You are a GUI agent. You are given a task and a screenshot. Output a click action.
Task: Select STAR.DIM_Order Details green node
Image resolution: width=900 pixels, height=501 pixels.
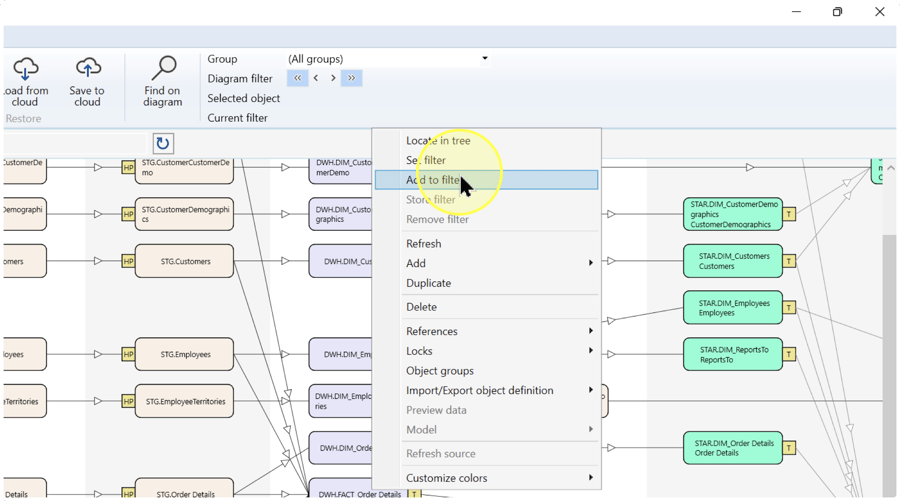click(733, 448)
